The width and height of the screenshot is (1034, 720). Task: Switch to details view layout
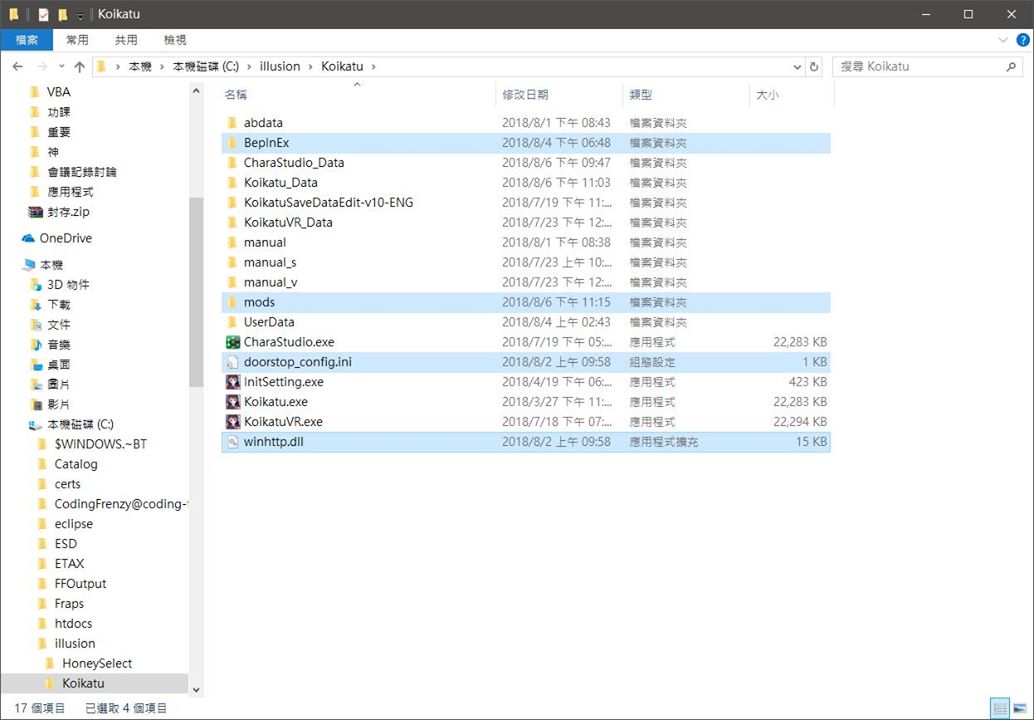tap(999, 708)
